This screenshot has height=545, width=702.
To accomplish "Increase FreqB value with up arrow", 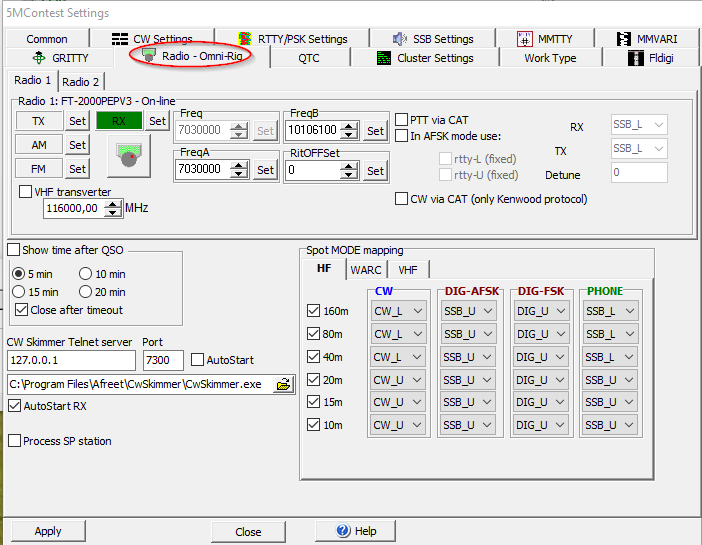I will 349,126.
